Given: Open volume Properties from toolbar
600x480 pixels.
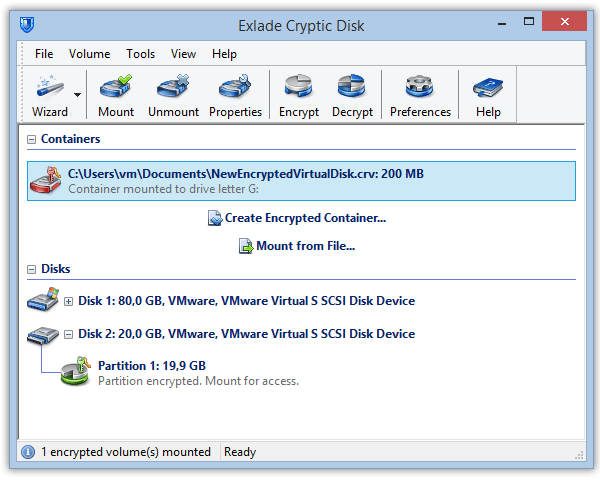Looking at the screenshot, I should (235, 95).
